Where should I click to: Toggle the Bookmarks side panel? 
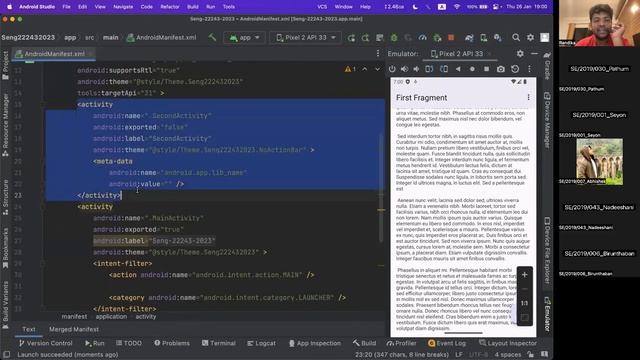click(x=5, y=248)
